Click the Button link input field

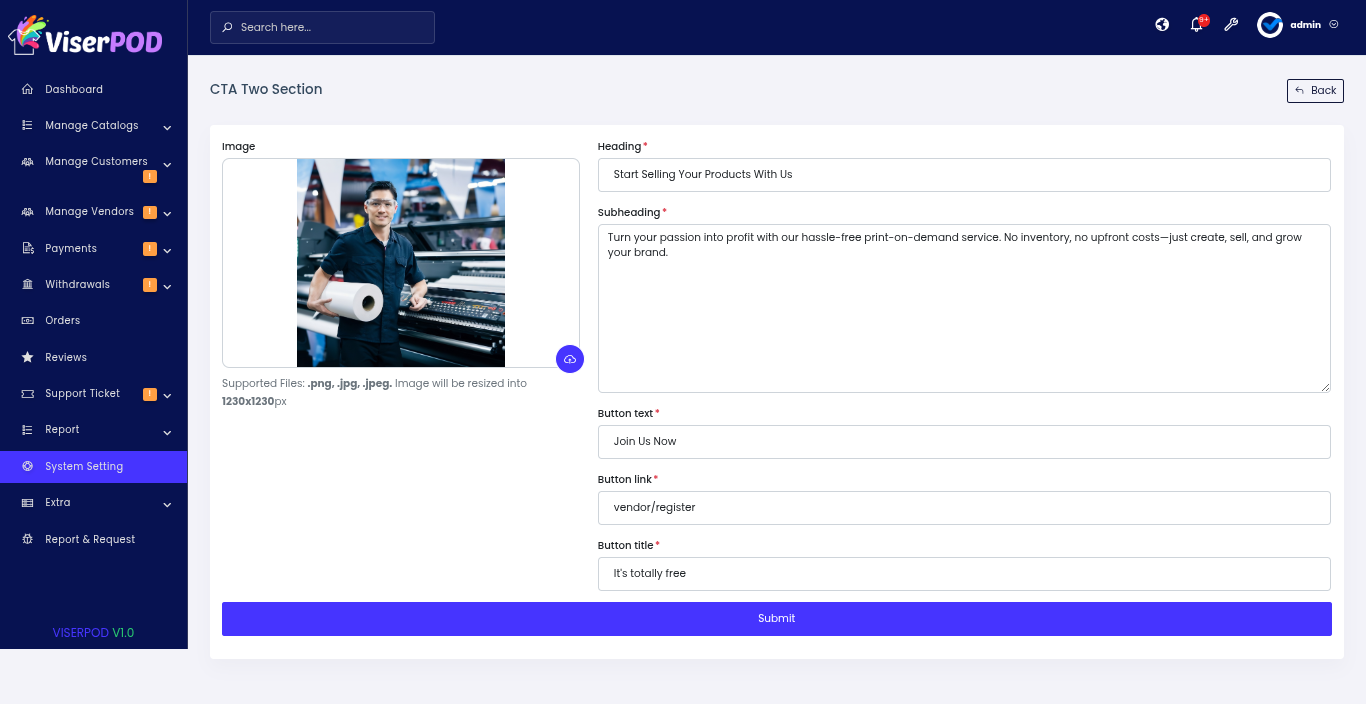coord(964,508)
